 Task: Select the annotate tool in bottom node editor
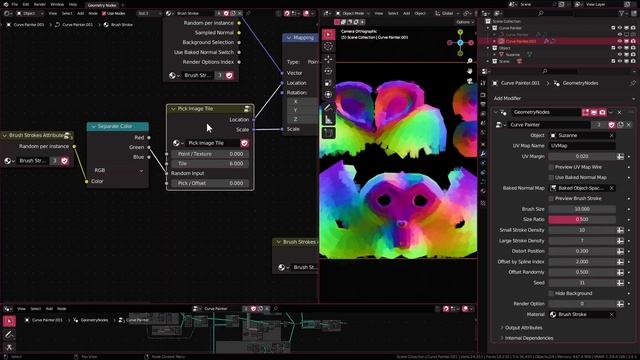click(9, 335)
